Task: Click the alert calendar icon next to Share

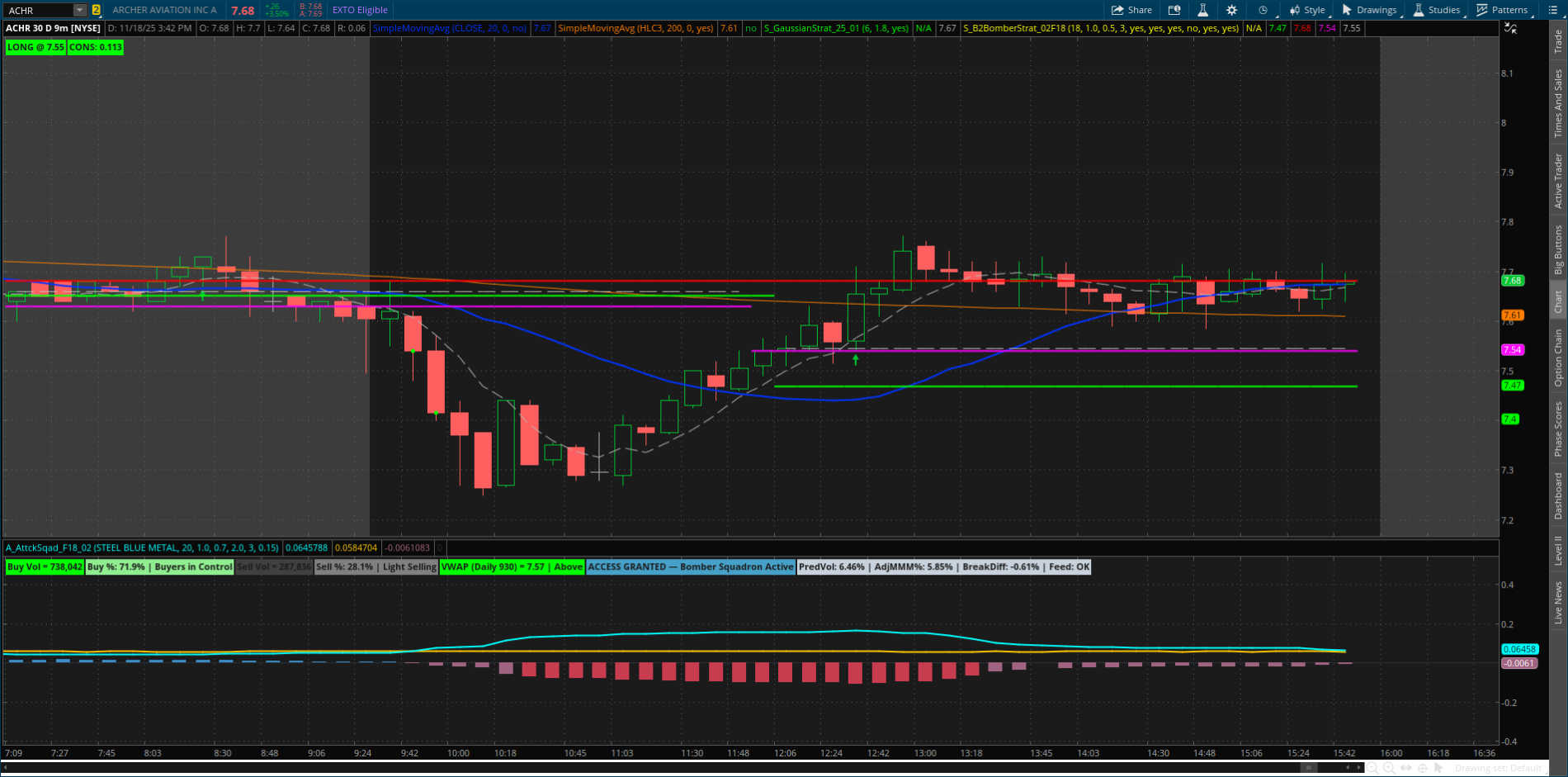Action: pyautogui.click(x=1174, y=10)
